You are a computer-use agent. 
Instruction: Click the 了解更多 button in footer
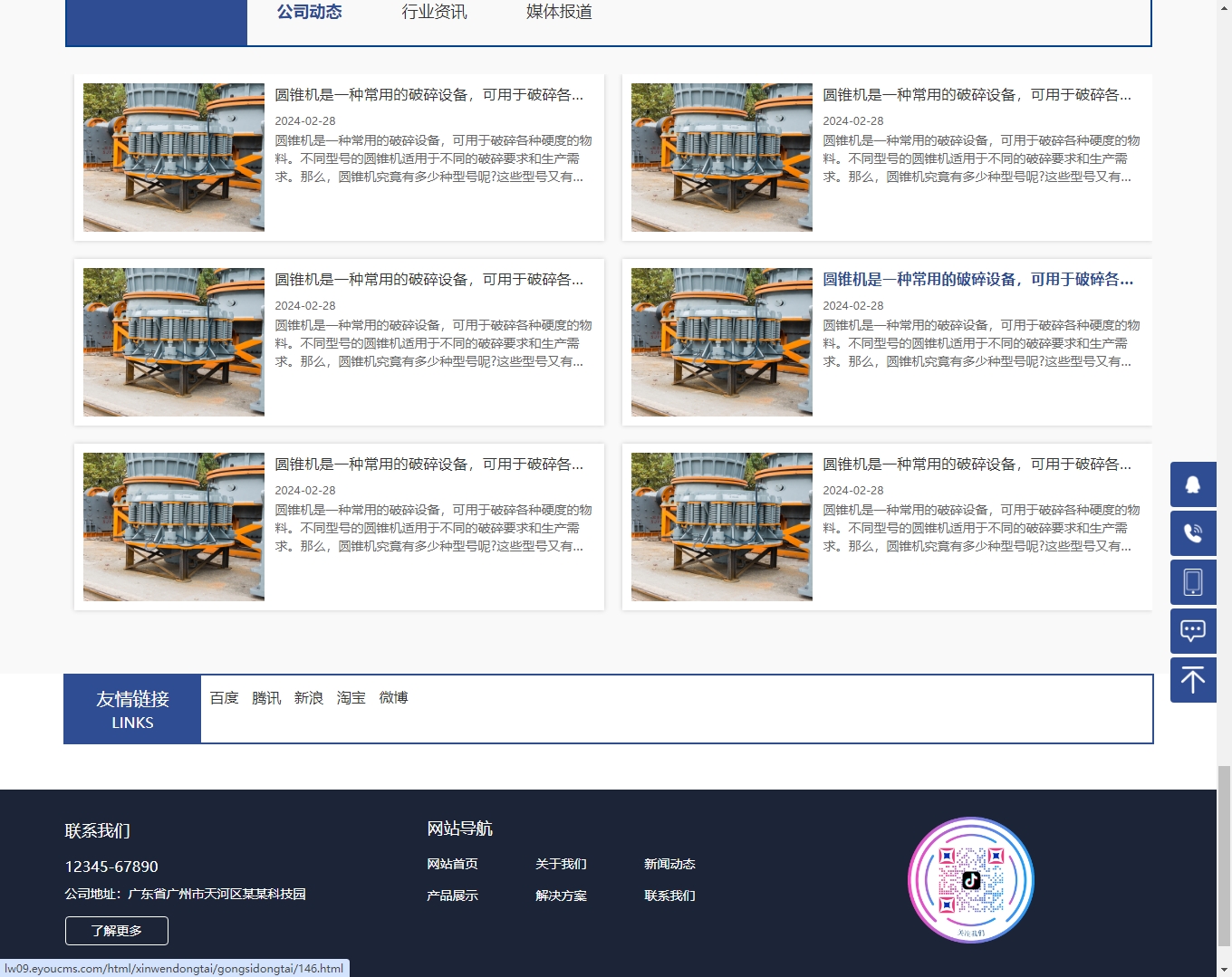tap(117, 931)
